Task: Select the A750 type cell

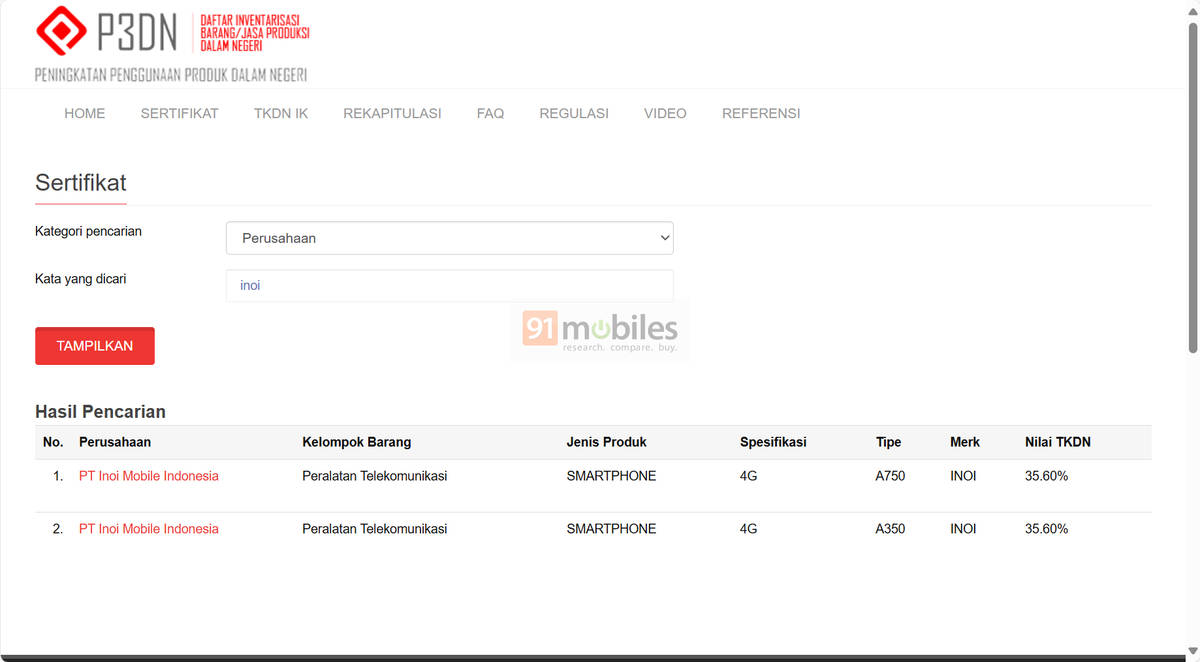Action: click(890, 476)
